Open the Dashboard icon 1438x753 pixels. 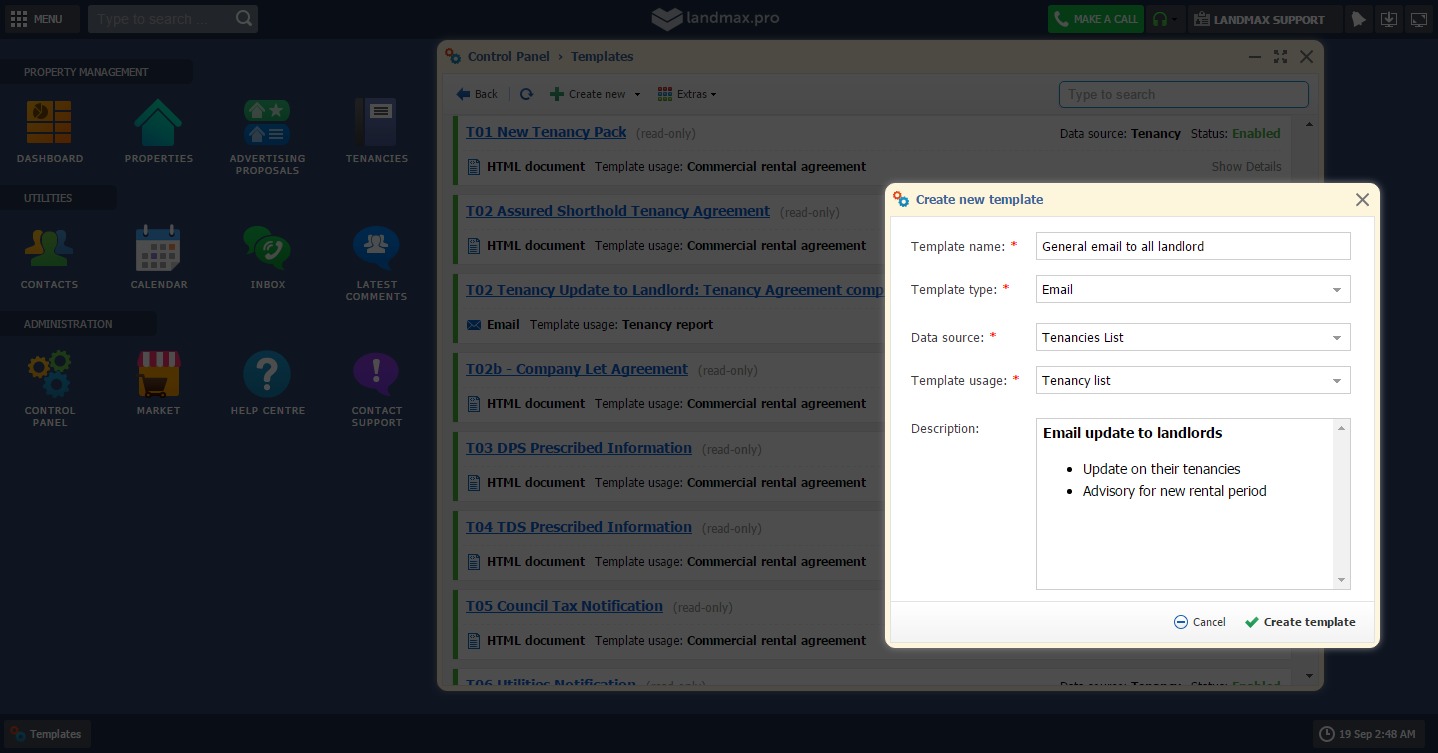[49, 123]
